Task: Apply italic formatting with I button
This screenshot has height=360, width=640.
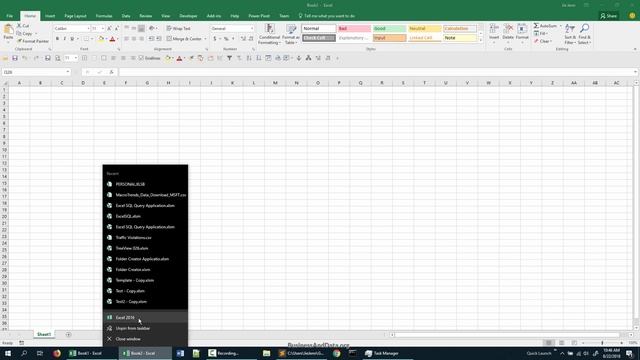Action: [64, 39]
